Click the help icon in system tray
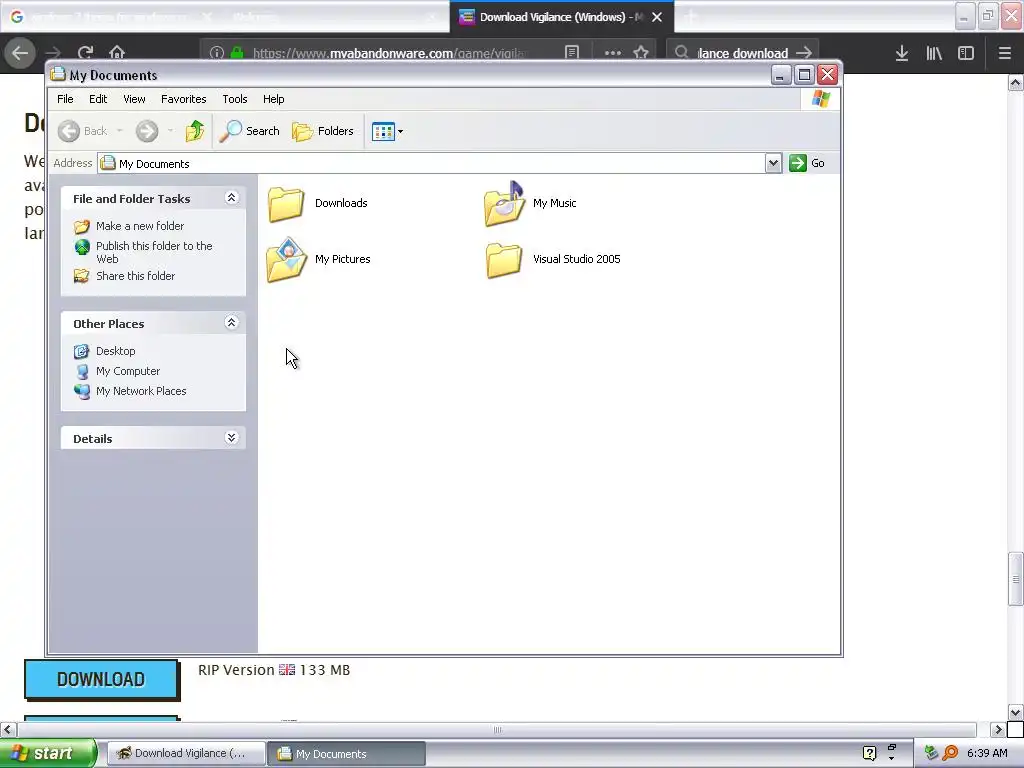Screen dimensions: 1024x768 pyautogui.click(x=869, y=754)
